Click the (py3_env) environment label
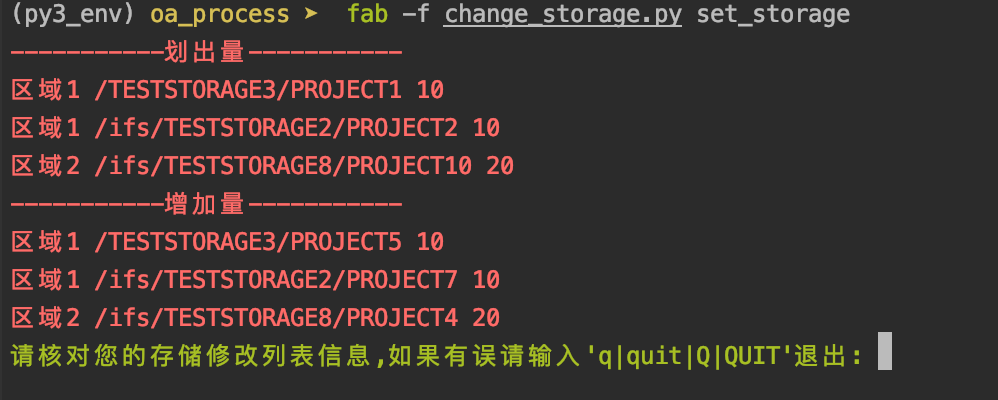Image resolution: width=998 pixels, height=400 pixels. click(x=73, y=14)
